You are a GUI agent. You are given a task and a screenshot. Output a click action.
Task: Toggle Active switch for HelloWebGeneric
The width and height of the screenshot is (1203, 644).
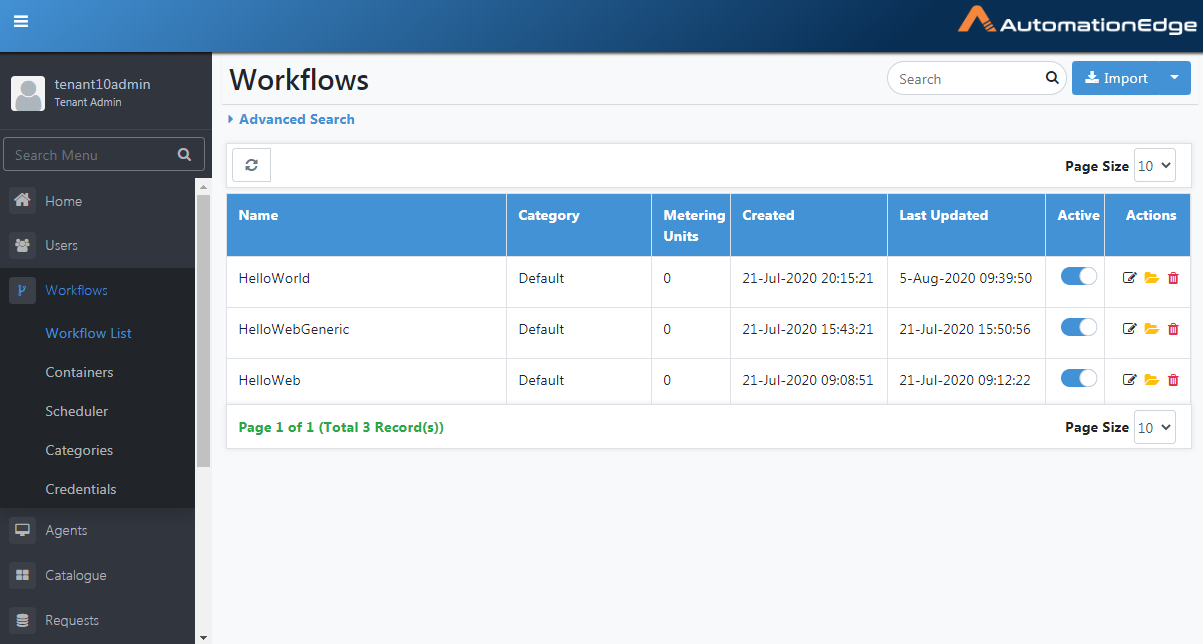click(x=1079, y=327)
